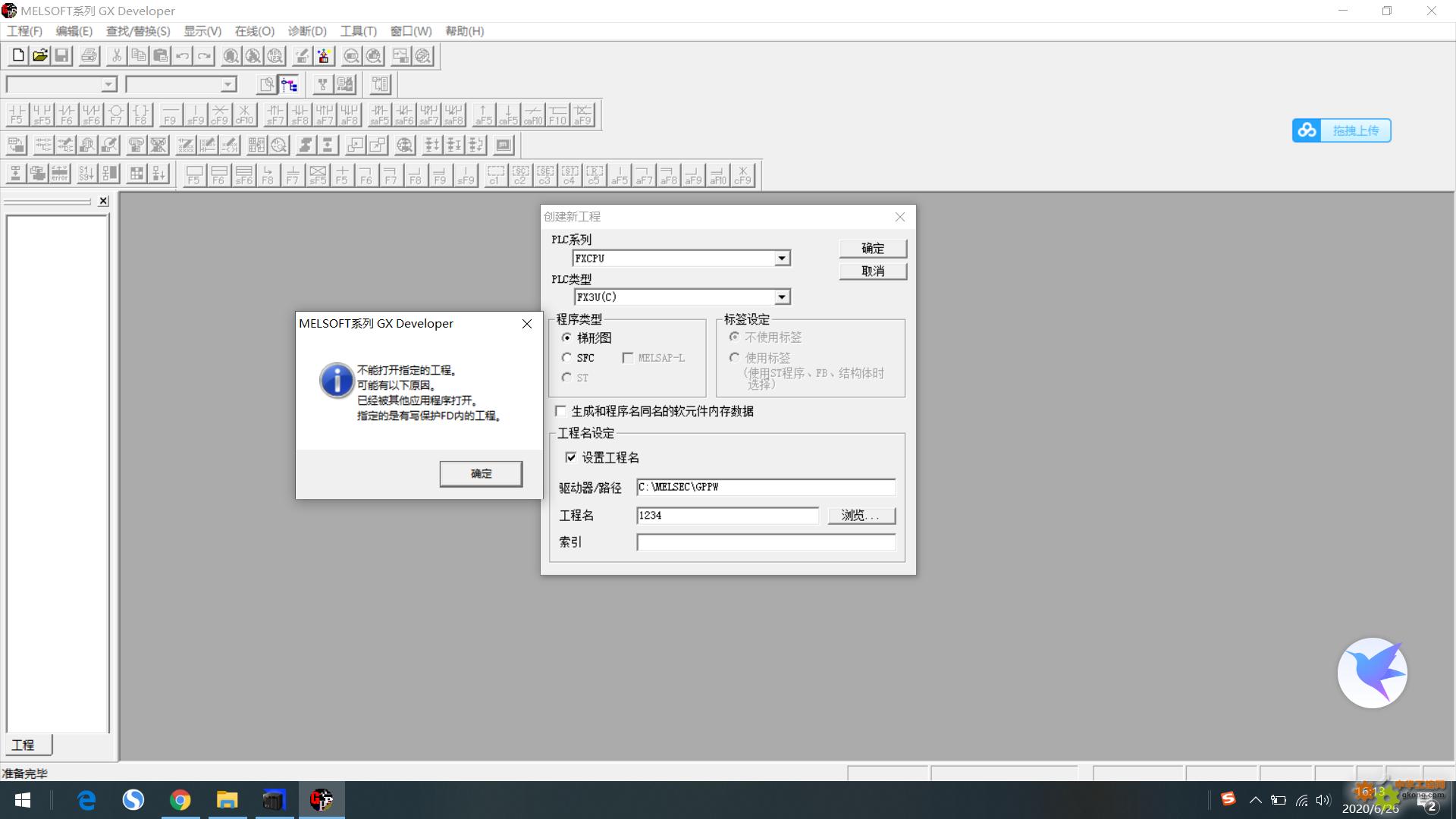Click the Undo arrow icon
The height and width of the screenshot is (819, 1456).
tap(182, 55)
